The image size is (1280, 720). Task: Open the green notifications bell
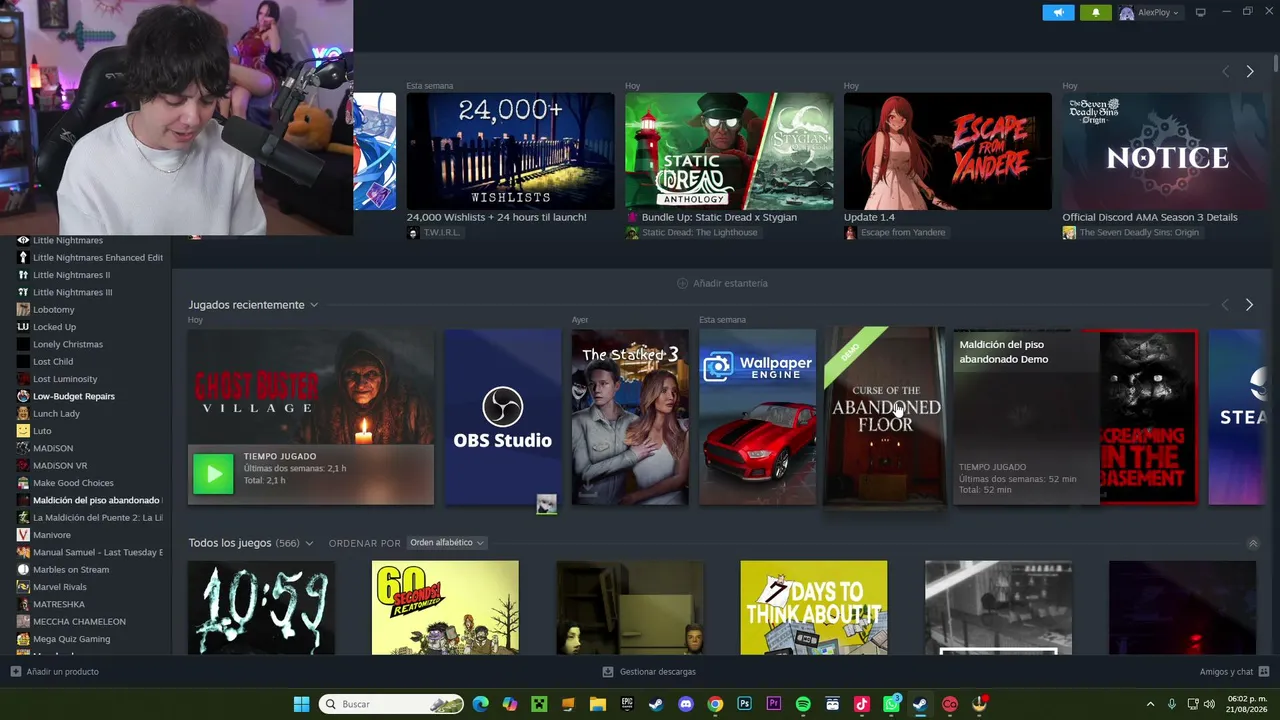1095,13
